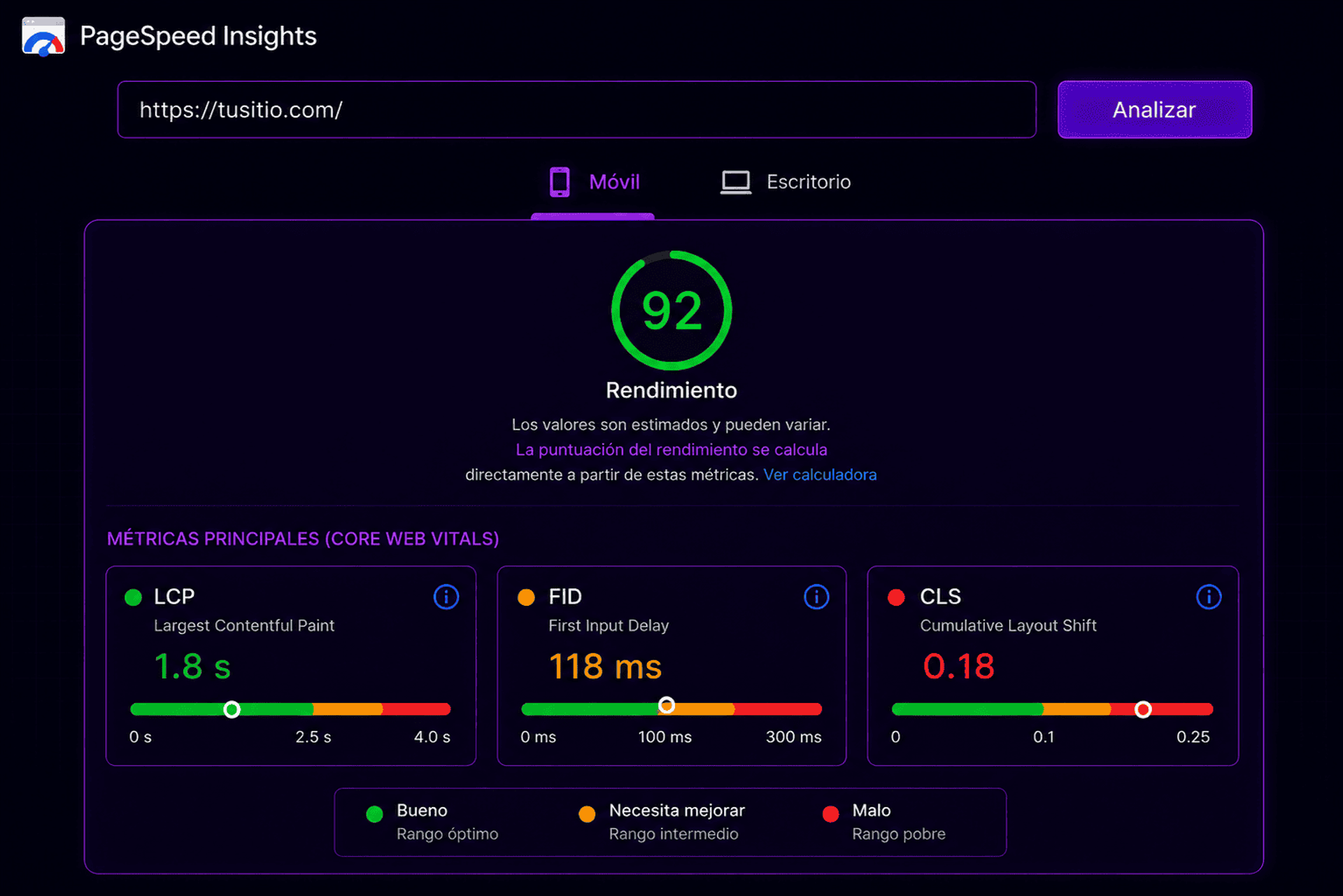Viewport: 1343px width, 896px height.
Task: Click the PageSpeed Insights title text
Action: coord(198,36)
